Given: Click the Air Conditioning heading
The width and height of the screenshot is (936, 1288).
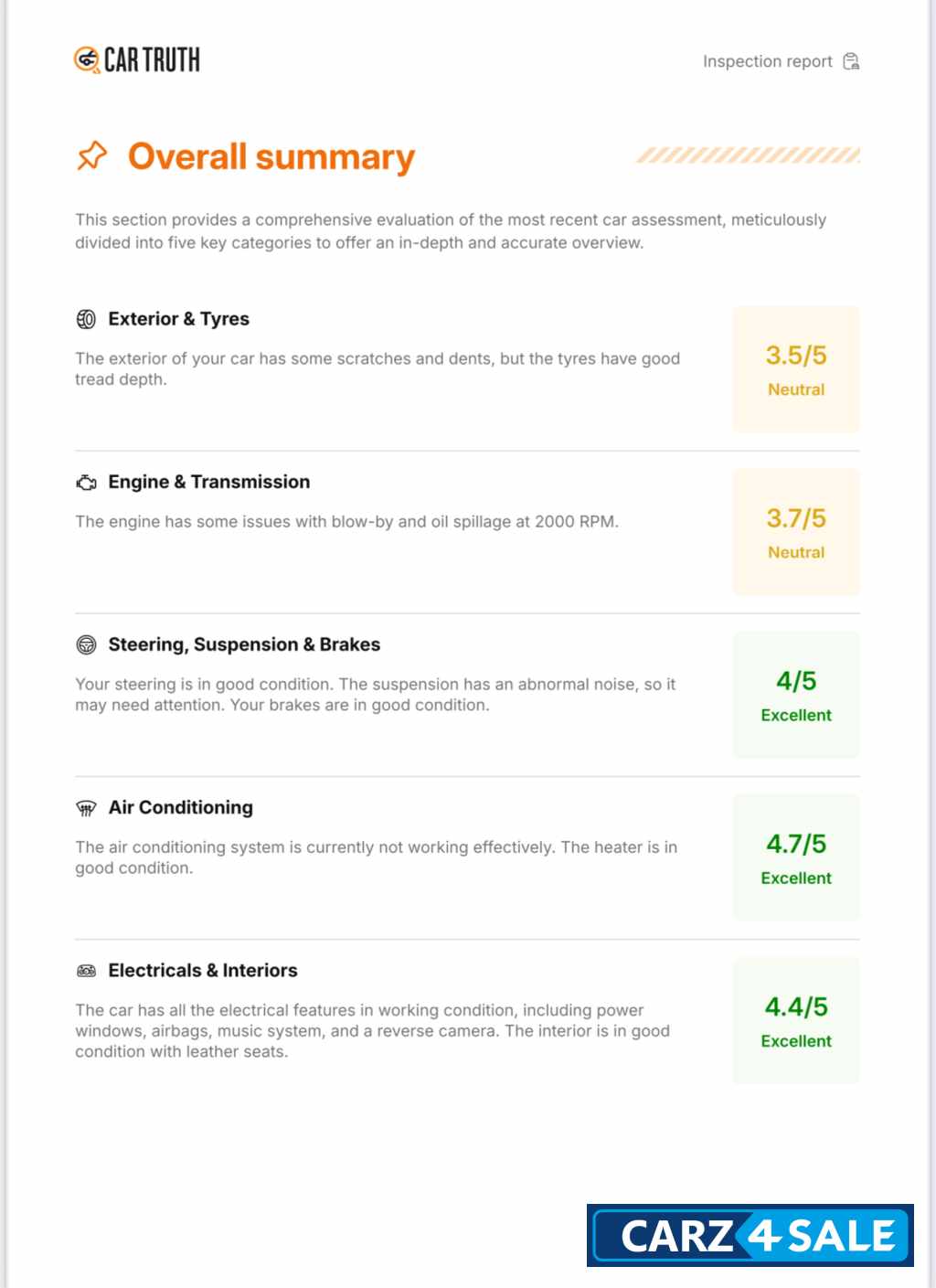Looking at the screenshot, I should (x=180, y=807).
